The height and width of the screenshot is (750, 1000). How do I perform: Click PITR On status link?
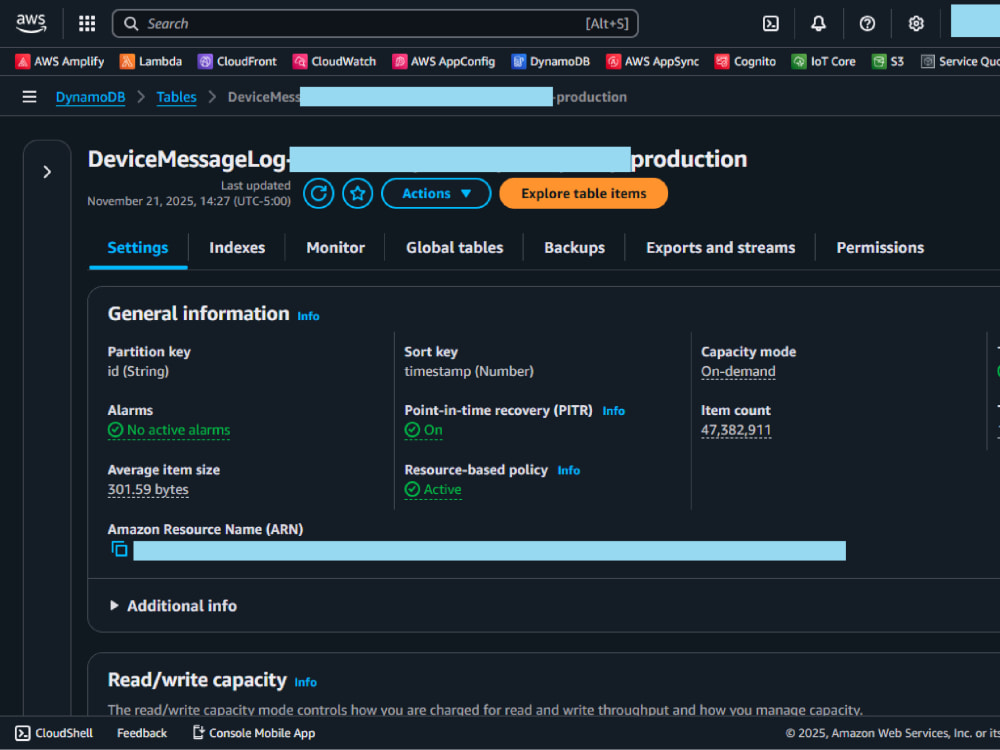pos(423,430)
